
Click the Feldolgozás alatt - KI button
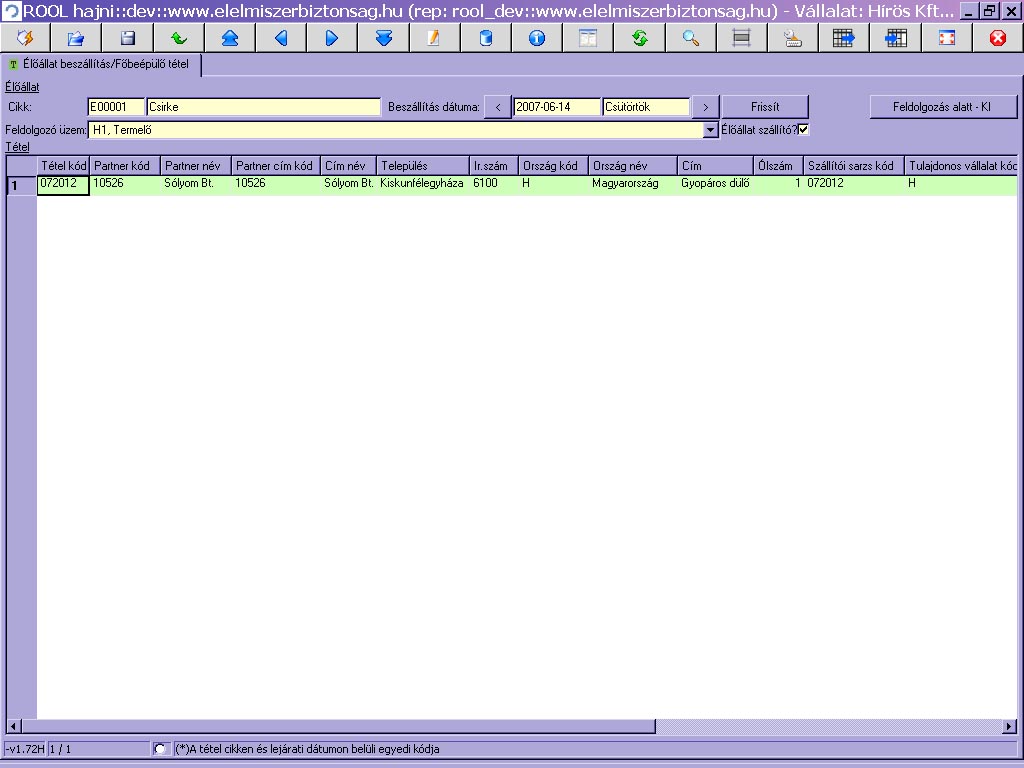click(942, 107)
